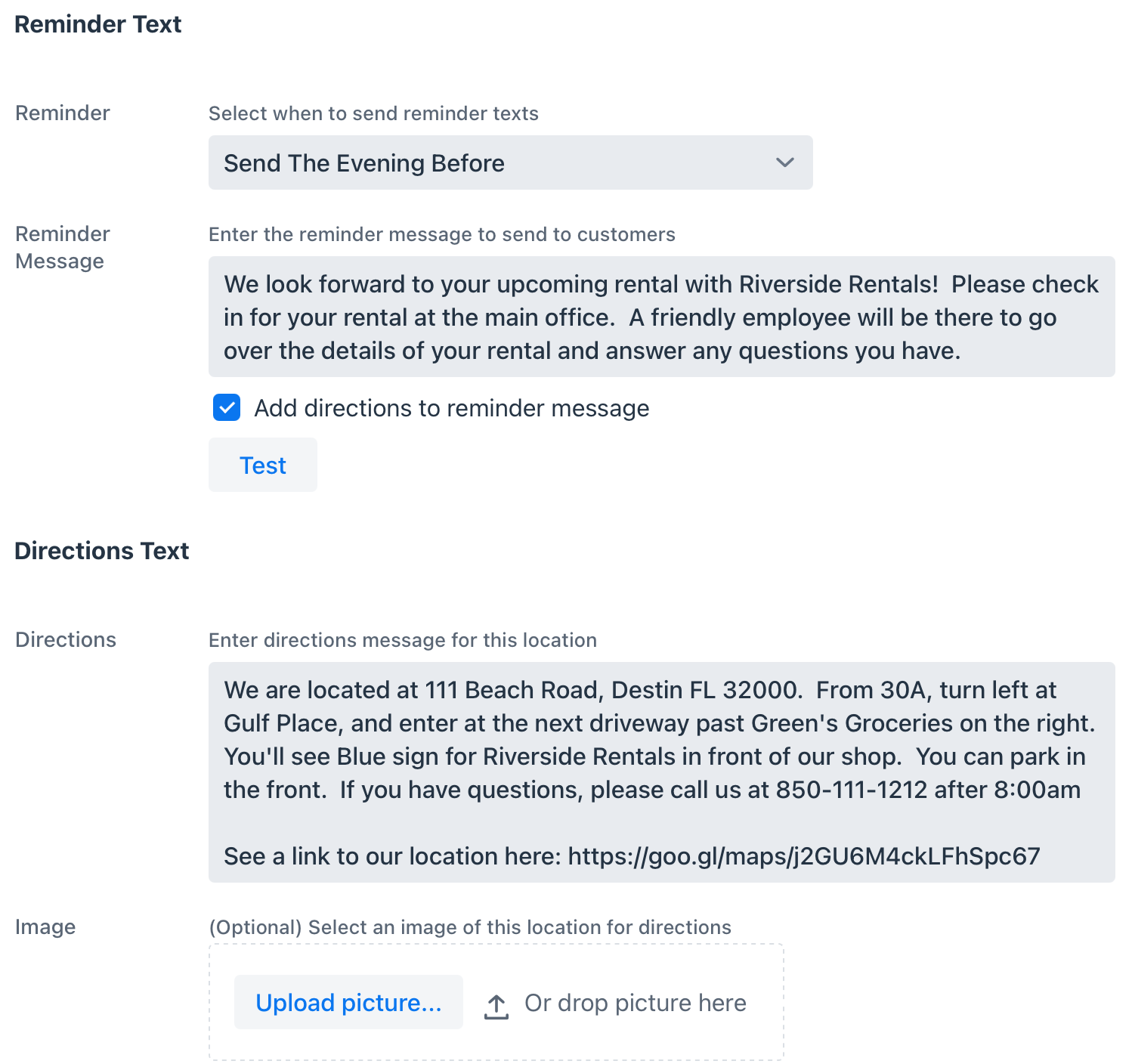The image size is (1132, 1064).
Task: Click the 'Upload picture...' button
Action: 348,1002
